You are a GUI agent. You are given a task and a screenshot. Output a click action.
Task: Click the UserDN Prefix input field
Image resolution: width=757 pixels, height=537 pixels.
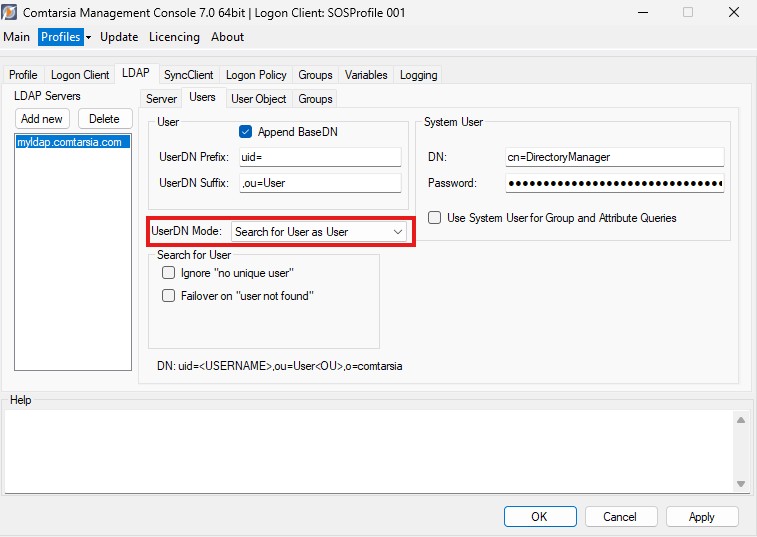pyautogui.click(x=319, y=157)
